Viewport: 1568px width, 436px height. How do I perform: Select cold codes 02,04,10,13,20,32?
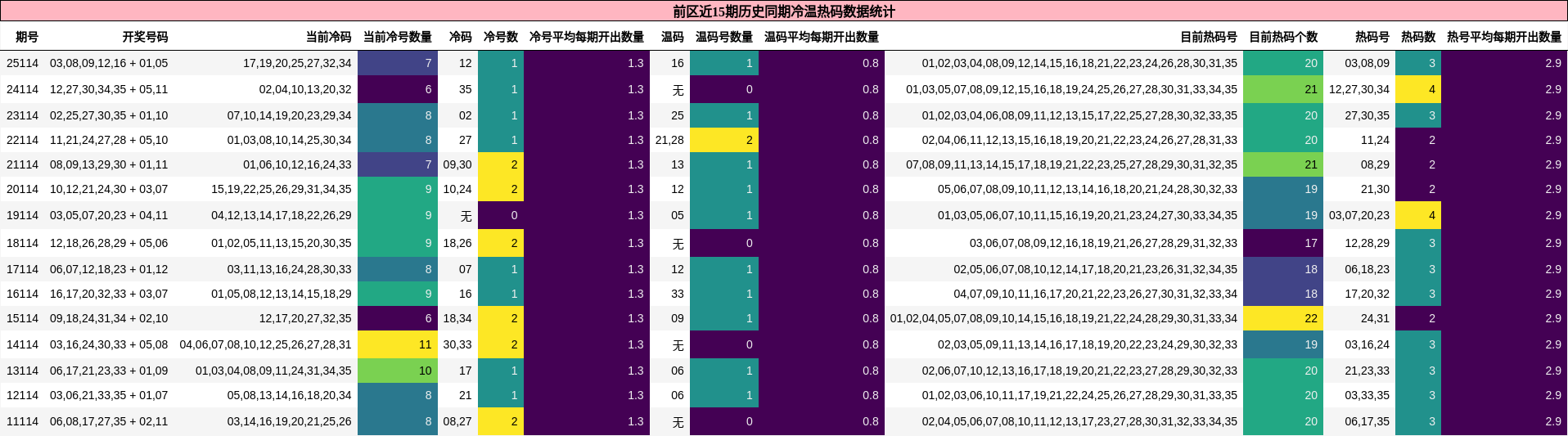pyautogui.click(x=305, y=89)
